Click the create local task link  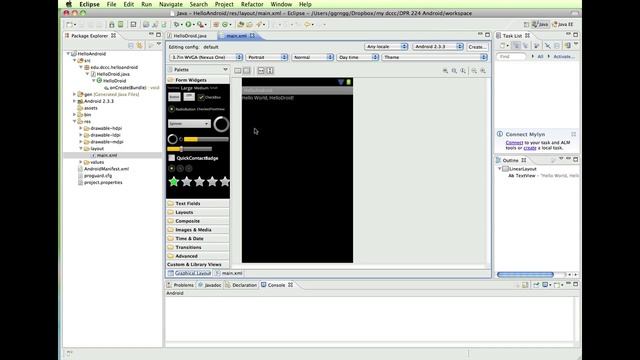[x=530, y=148]
